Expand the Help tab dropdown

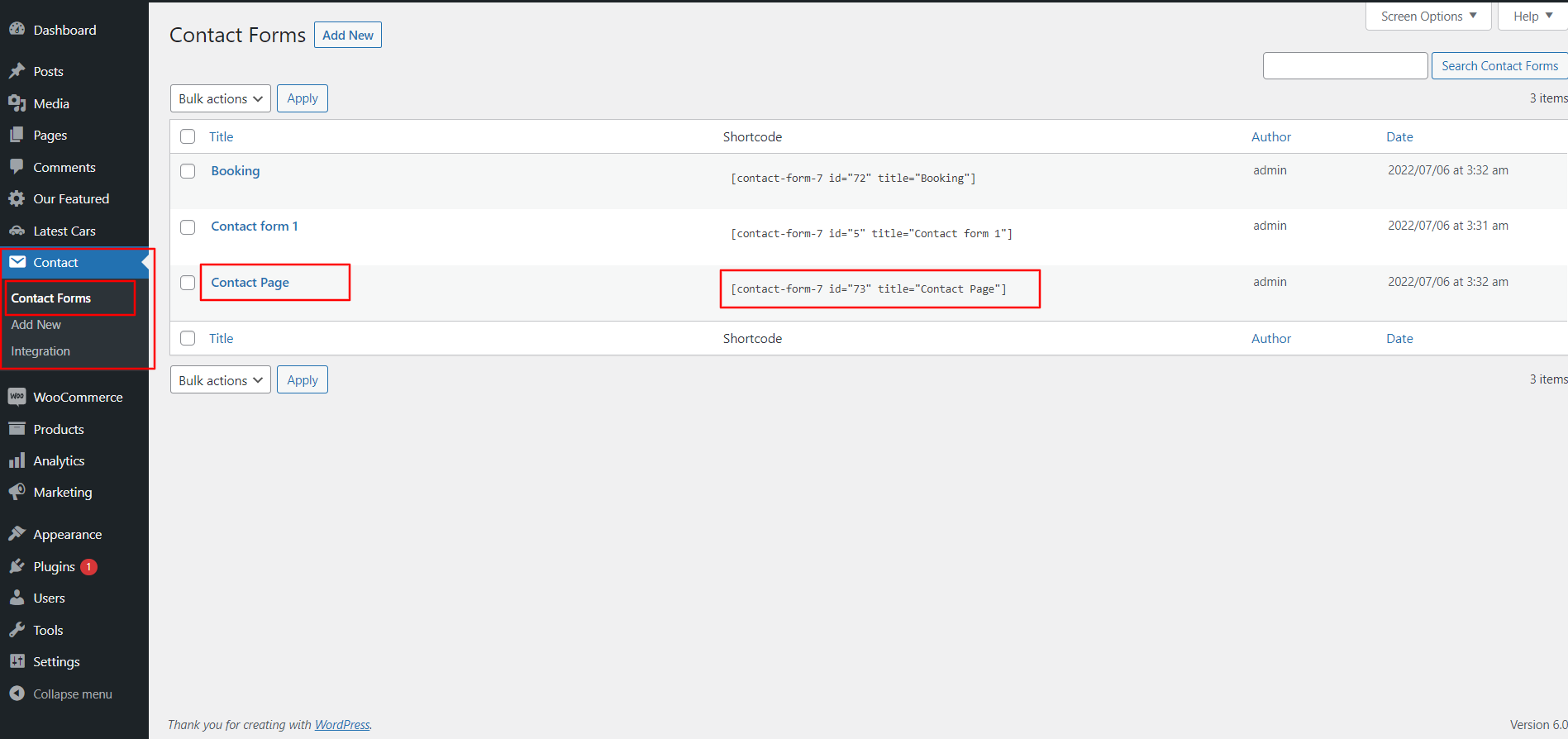point(1532,17)
